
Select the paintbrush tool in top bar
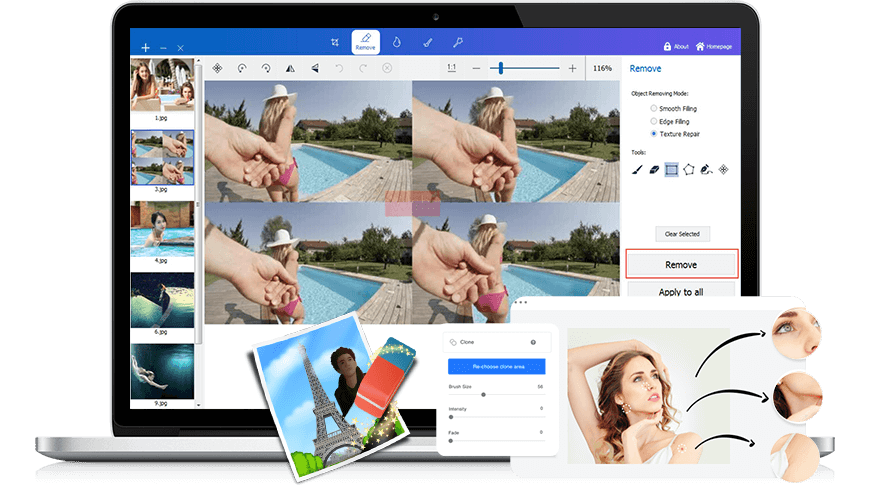coord(428,42)
